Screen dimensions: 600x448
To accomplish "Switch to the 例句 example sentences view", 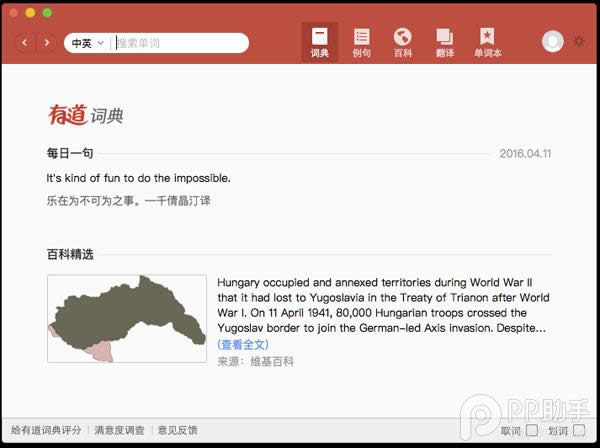I will [361, 42].
